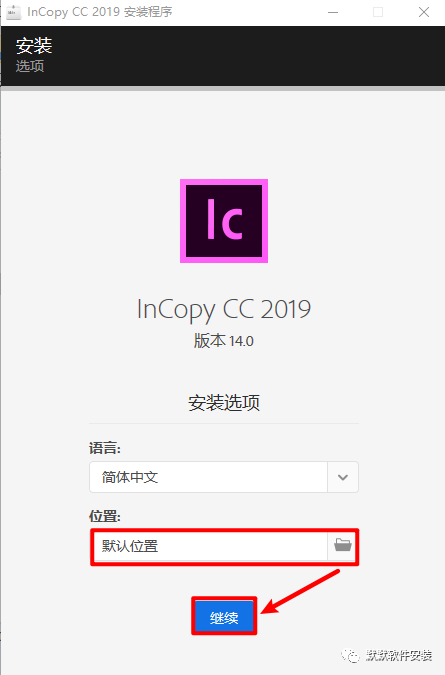Click the 继续 continue button
This screenshot has width=445, height=675.
224,616
